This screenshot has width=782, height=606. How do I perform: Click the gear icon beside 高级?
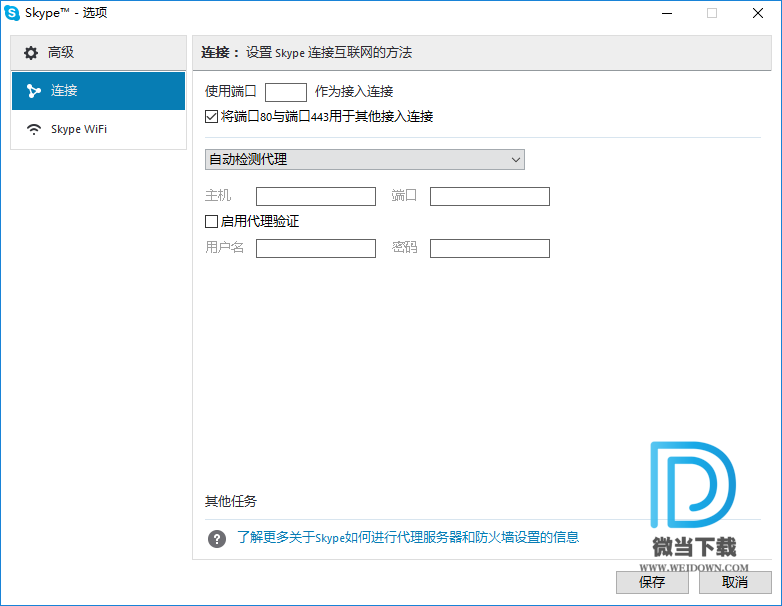(x=31, y=53)
